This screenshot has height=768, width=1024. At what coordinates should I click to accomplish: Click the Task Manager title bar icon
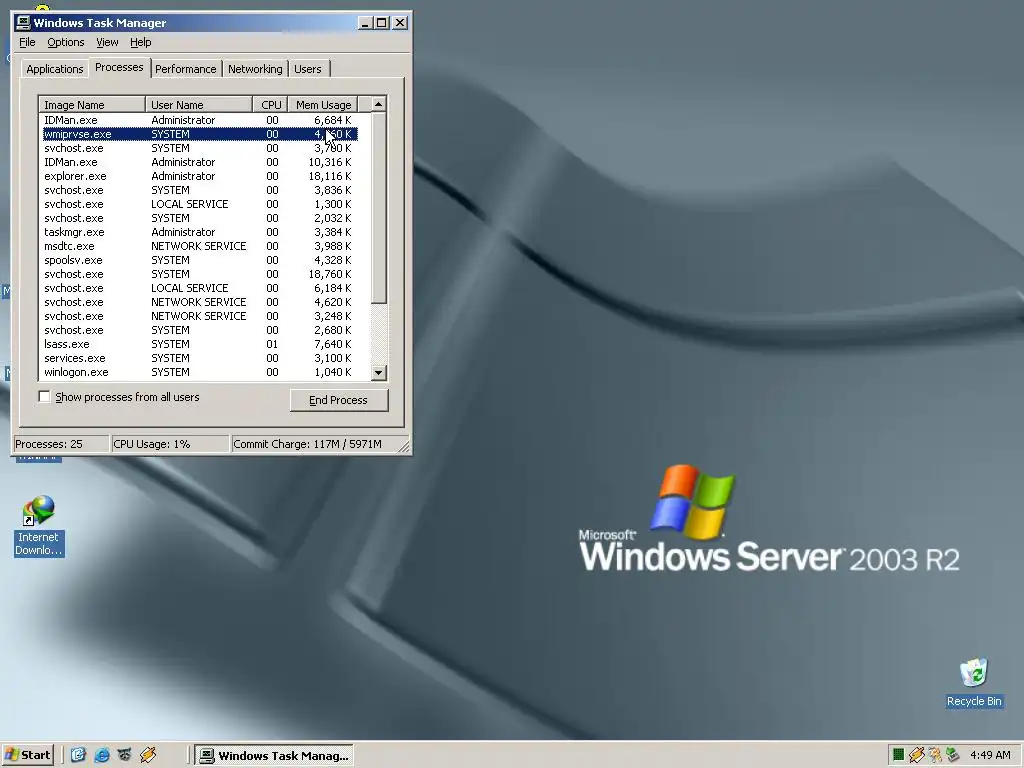pos(23,23)
